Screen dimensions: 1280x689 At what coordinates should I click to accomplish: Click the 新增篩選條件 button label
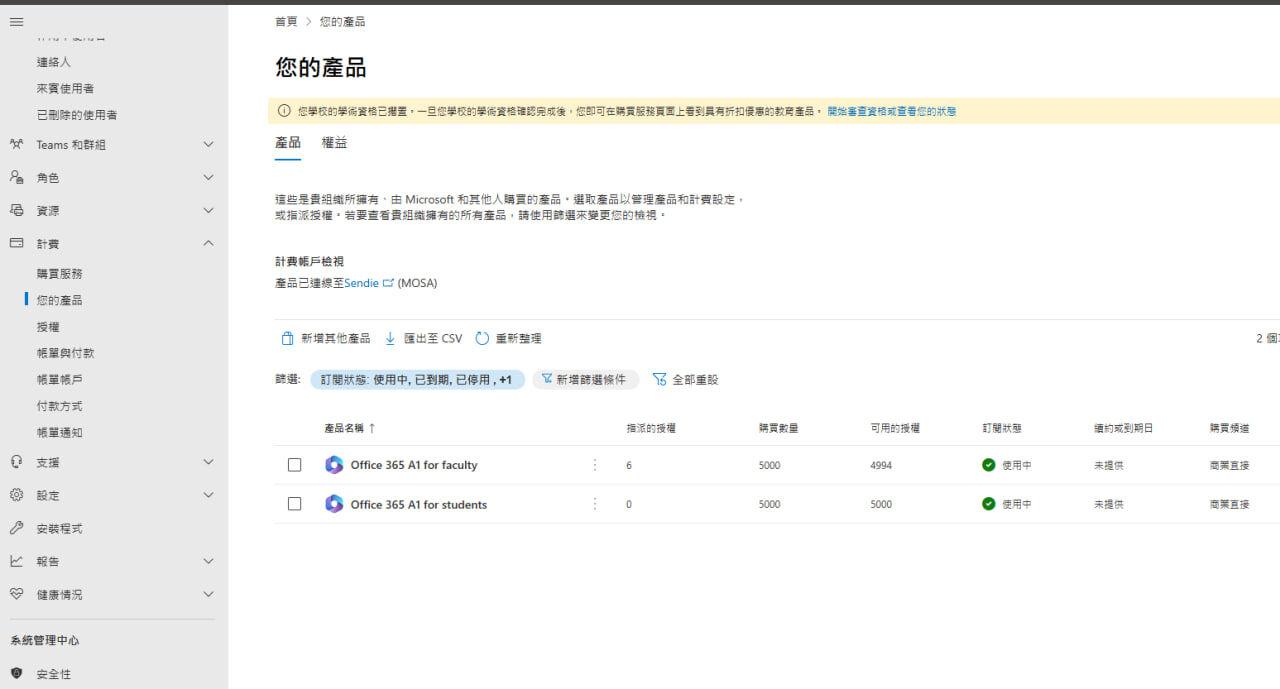pyautogui.click(x=591, y=380)
